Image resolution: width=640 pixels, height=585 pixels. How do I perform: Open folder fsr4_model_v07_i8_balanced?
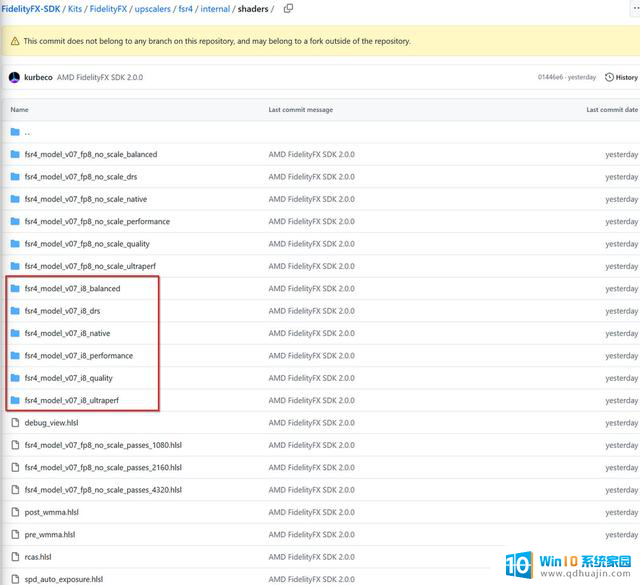click(x=72, y=289)
